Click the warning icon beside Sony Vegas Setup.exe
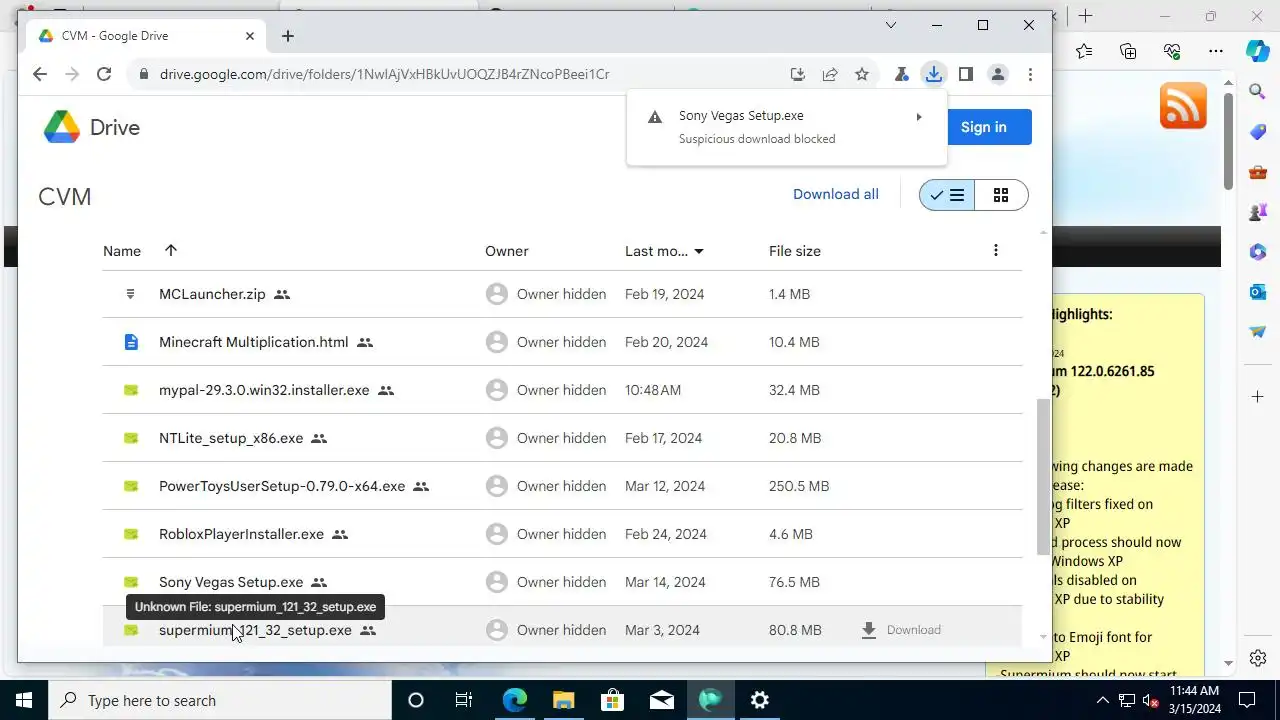1280x720 pixels. point(655,117)
